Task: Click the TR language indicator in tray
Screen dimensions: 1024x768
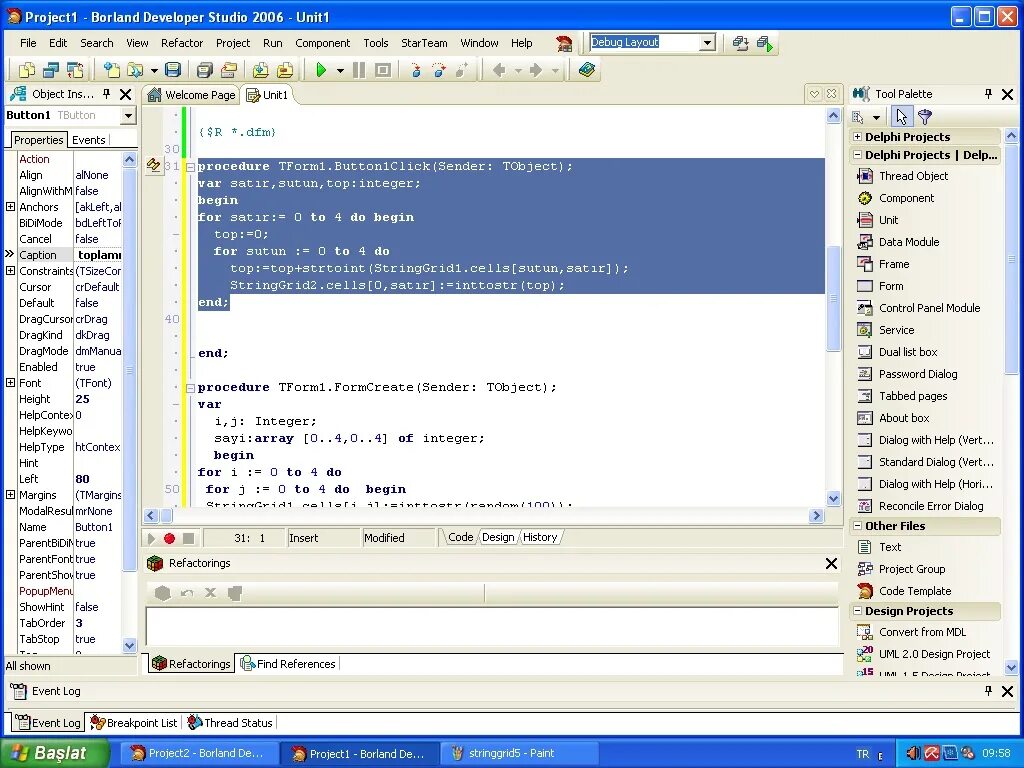Action: pos(862,754)
